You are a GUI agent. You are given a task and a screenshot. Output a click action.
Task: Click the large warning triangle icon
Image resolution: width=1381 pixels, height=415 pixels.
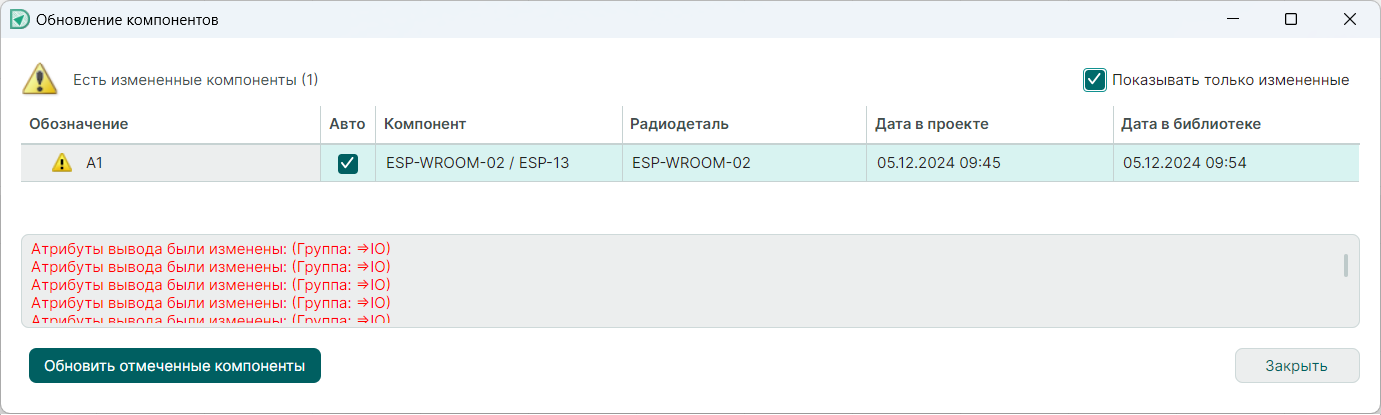pos(39,79)
